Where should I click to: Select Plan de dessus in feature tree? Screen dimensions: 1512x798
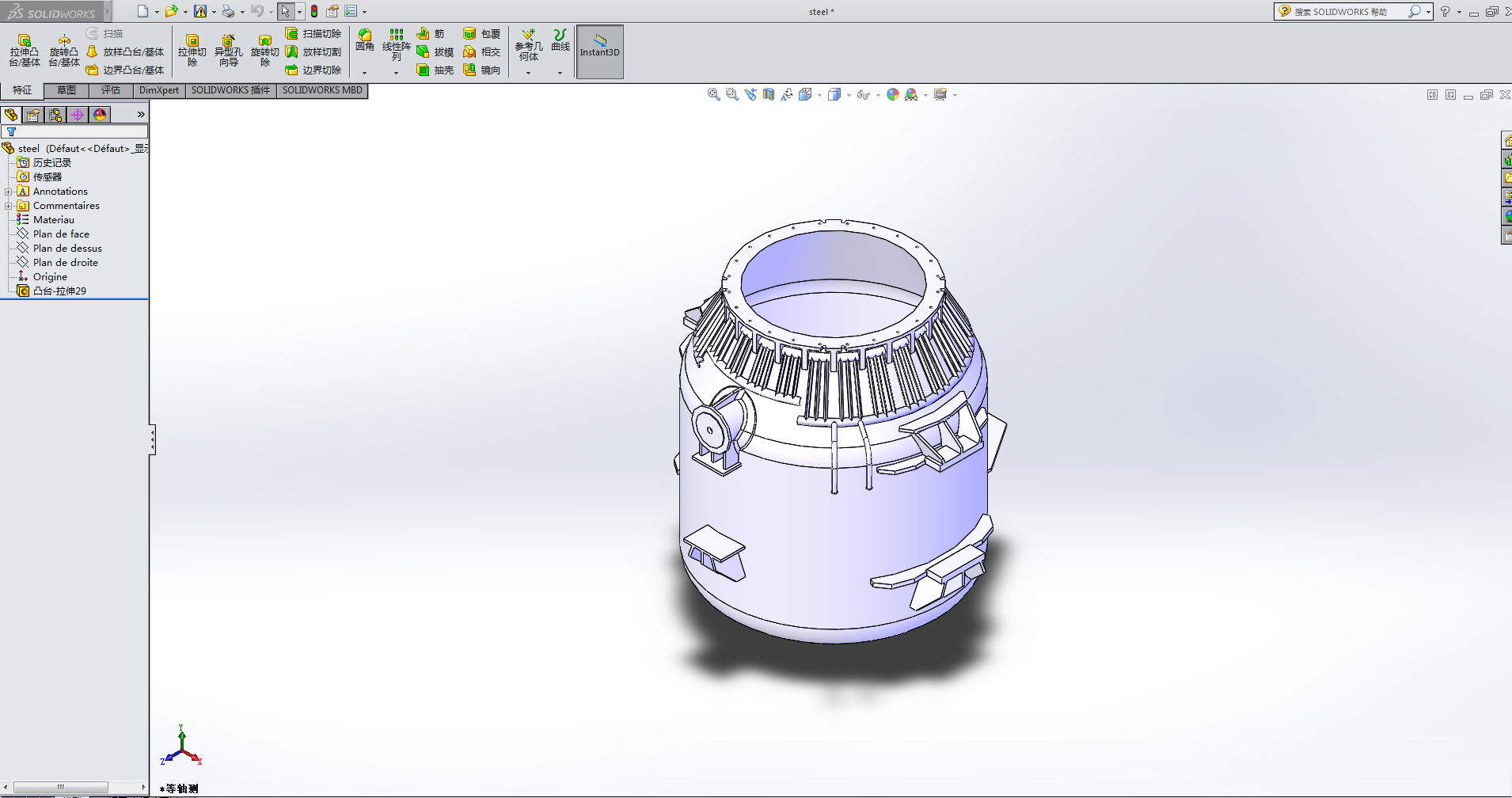(67, 249)
